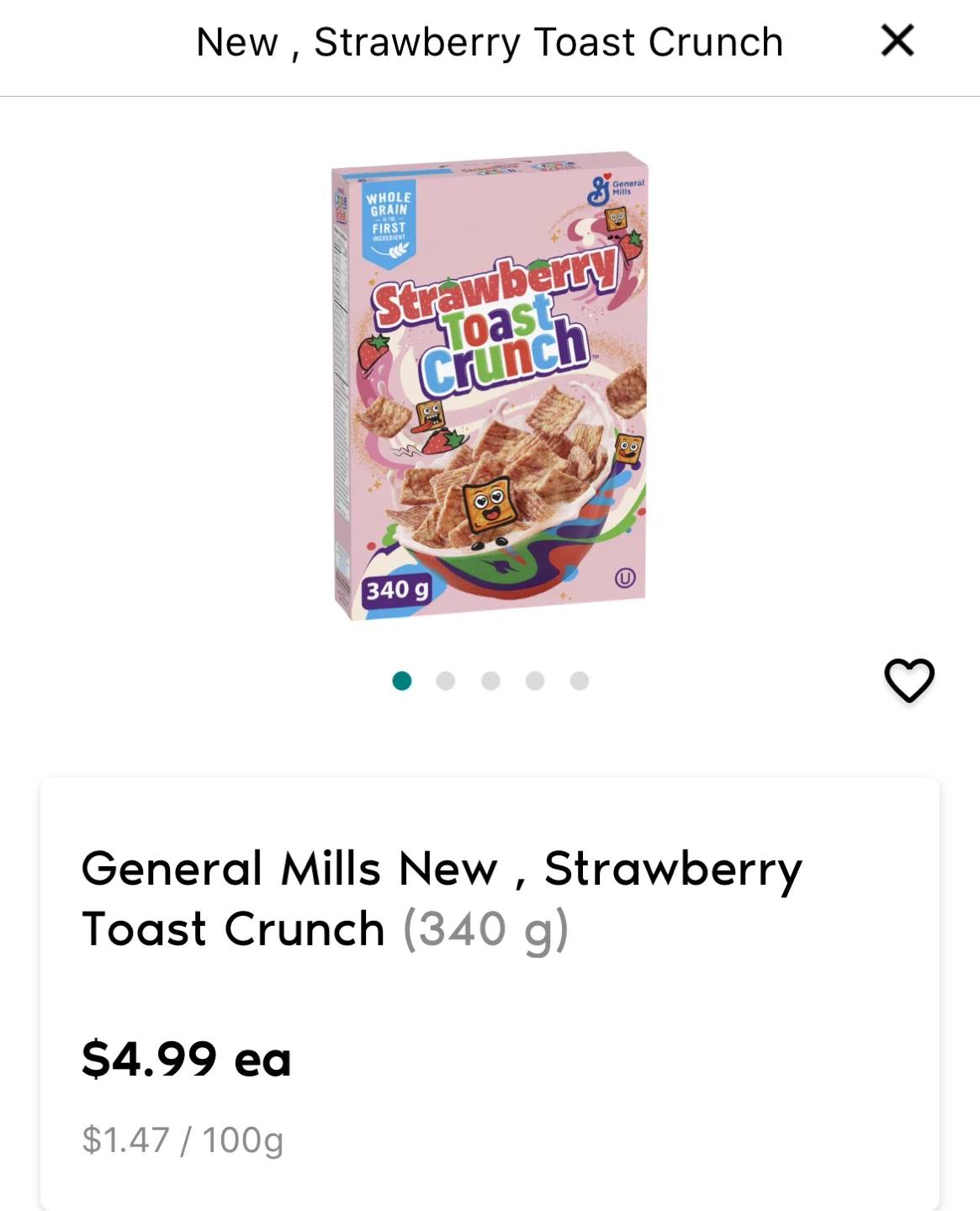Go to the fifth carousel image dot
Viewport: 980px width, 1211px height.
pos(579,680)
